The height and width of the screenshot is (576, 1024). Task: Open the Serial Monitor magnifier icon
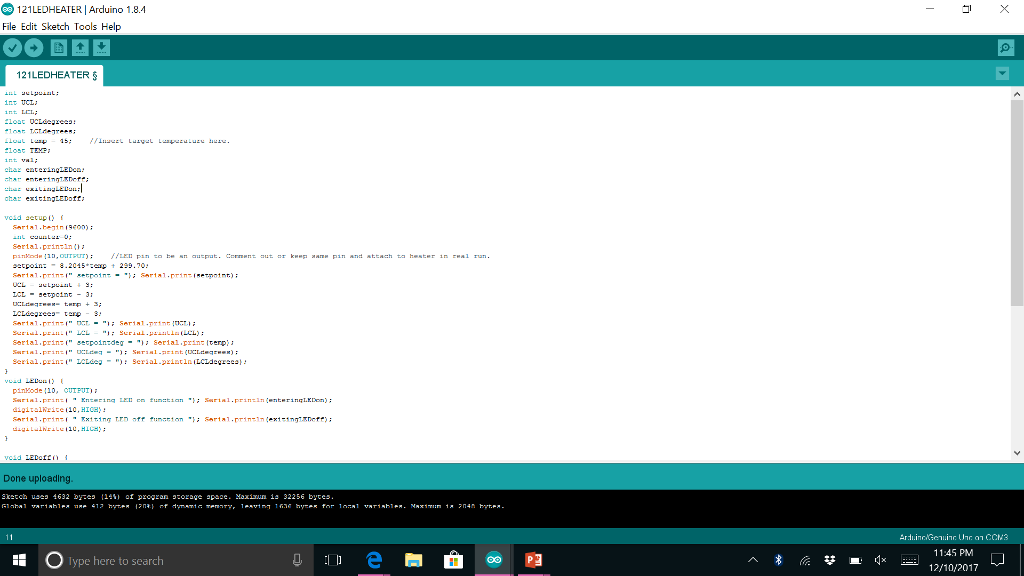[x=1005, y=47]
